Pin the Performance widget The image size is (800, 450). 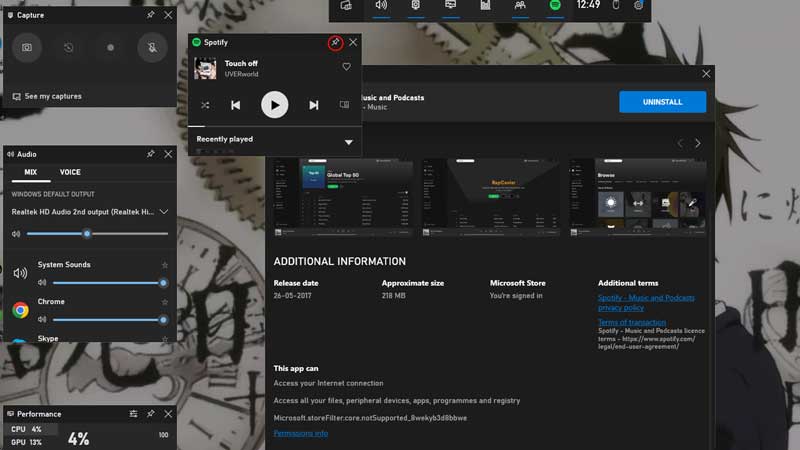pyautogui.click(x=151, y=414)
